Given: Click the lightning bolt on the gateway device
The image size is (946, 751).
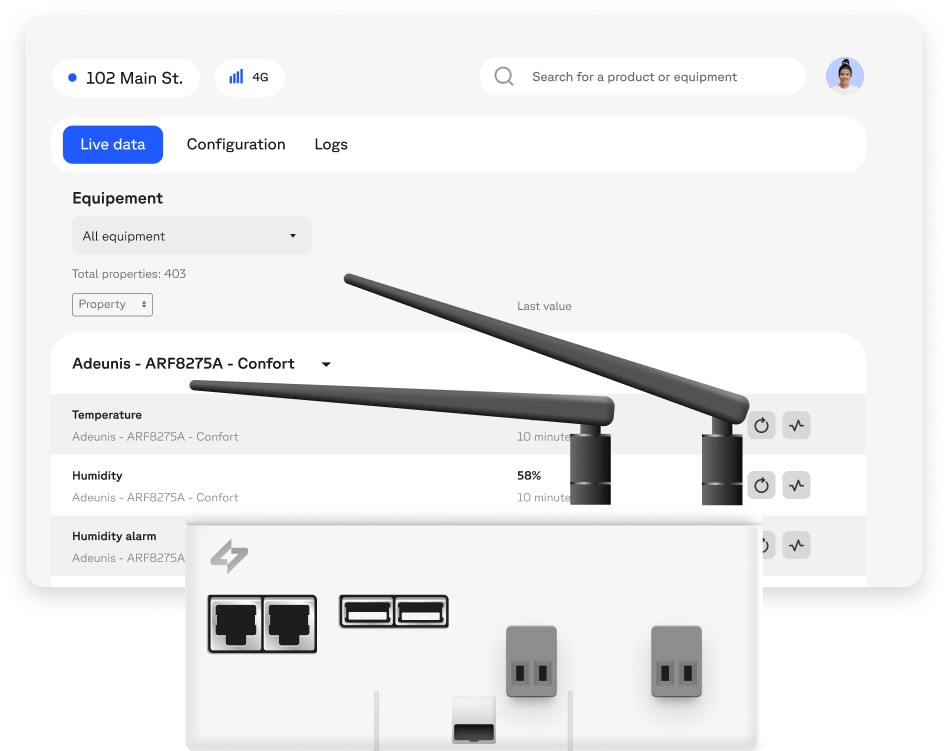Looking at the screenshot, I should (x=229, y=557).
